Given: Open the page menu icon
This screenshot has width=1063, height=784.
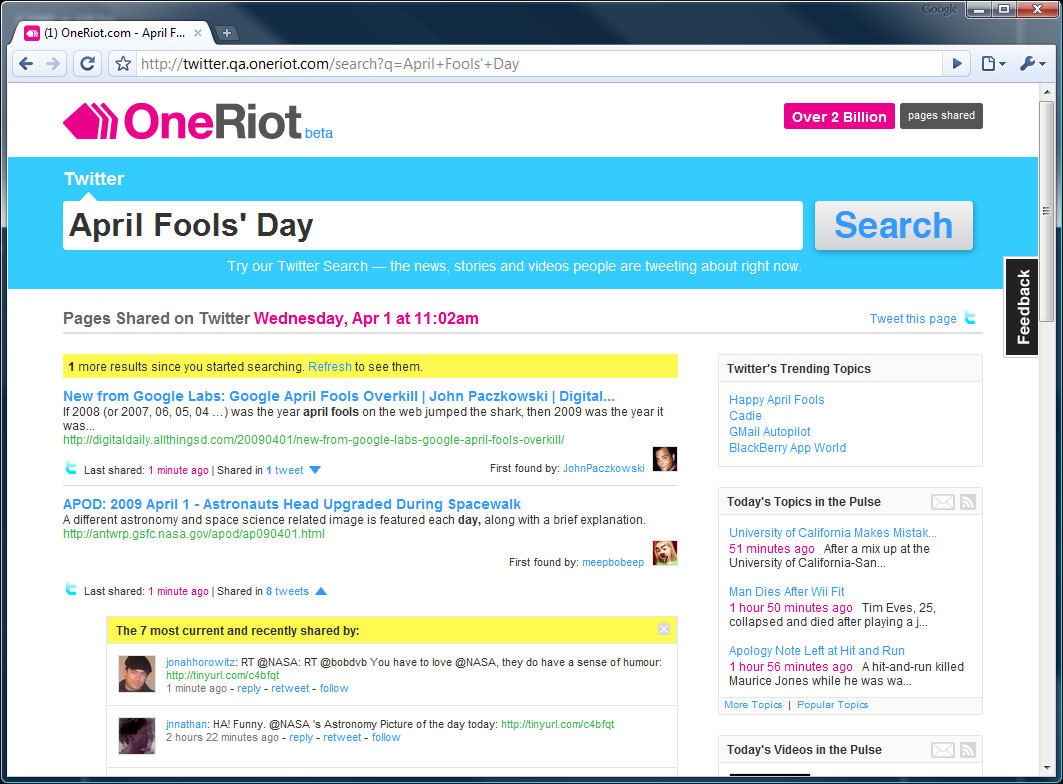Looking at the screenshot, I should pos(993,64).
